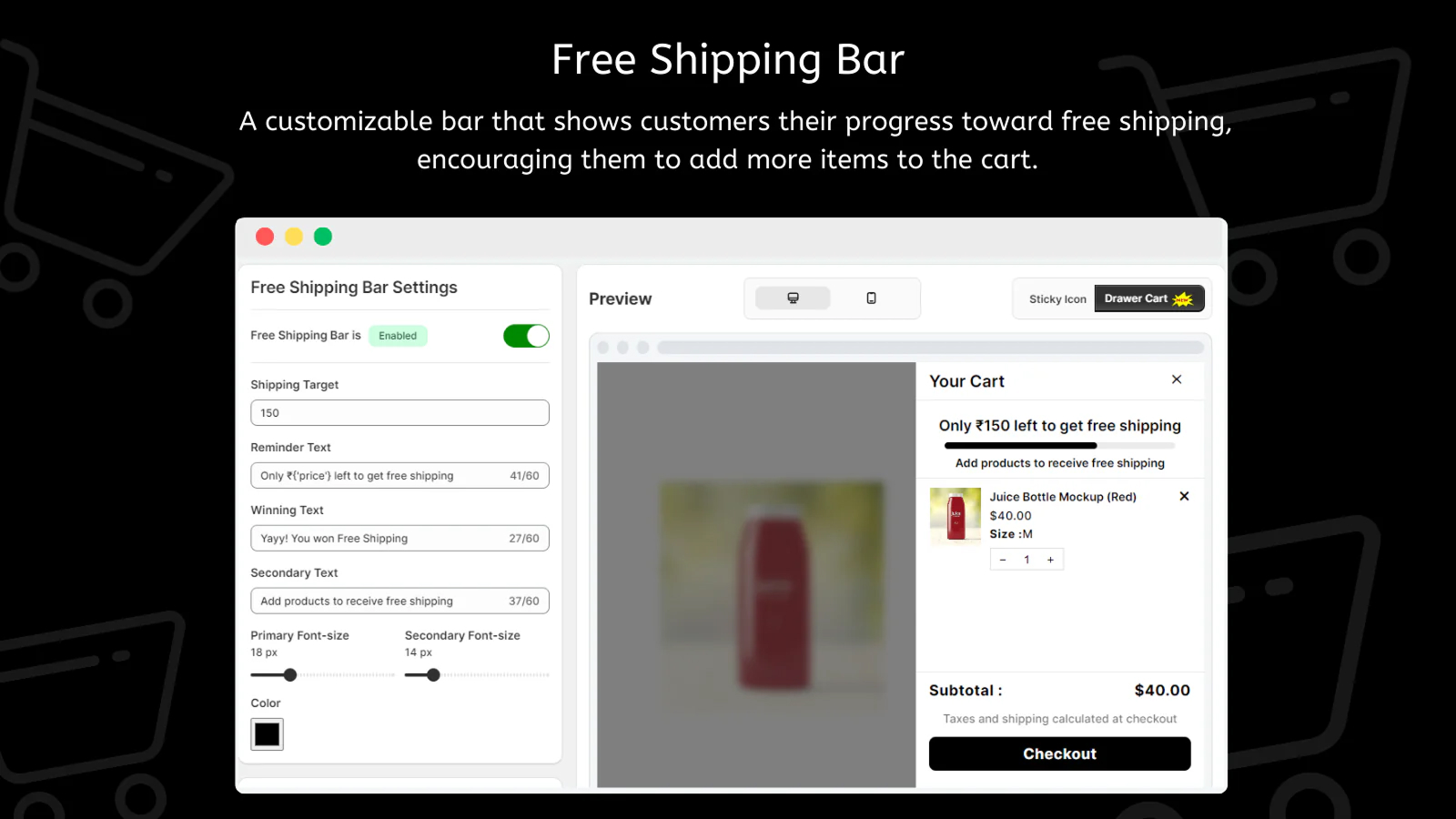The height and width of the screenshot is (819, 1456).
Task: Click the yellow window minimize dot
Action: [294, 237]
